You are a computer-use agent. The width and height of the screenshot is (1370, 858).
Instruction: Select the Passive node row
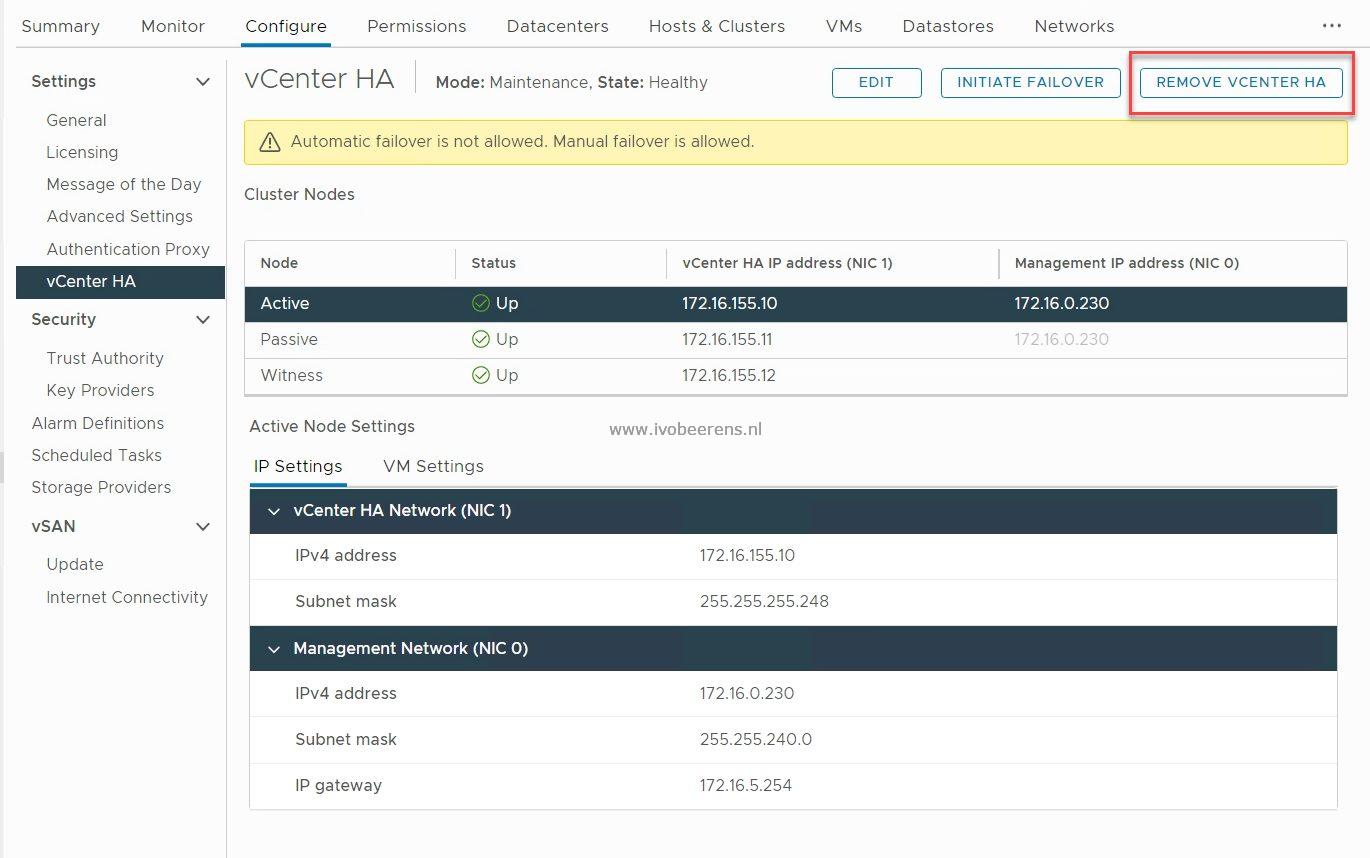click(x=796, y=340)
